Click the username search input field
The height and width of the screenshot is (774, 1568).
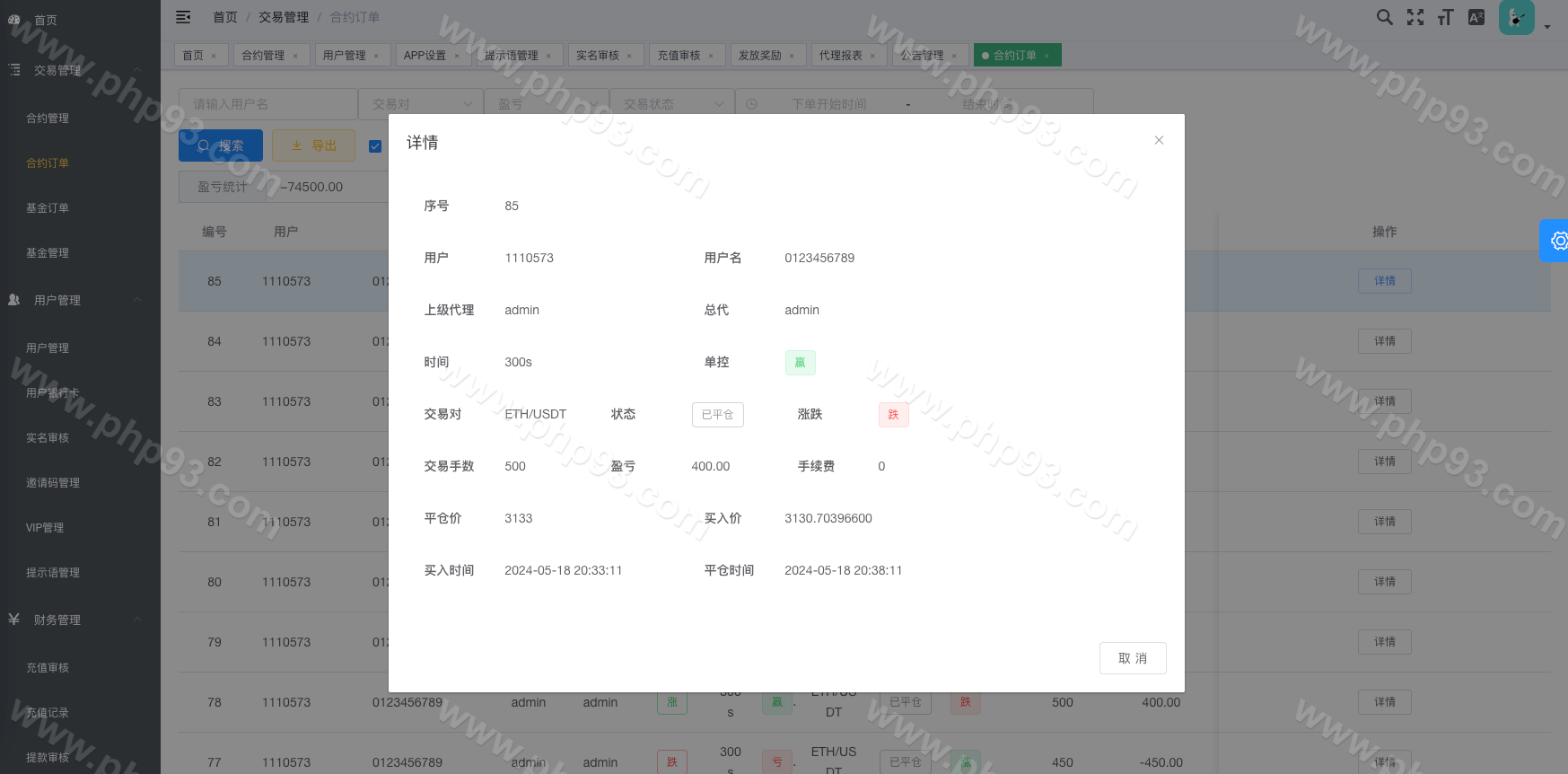pos(267,104)
